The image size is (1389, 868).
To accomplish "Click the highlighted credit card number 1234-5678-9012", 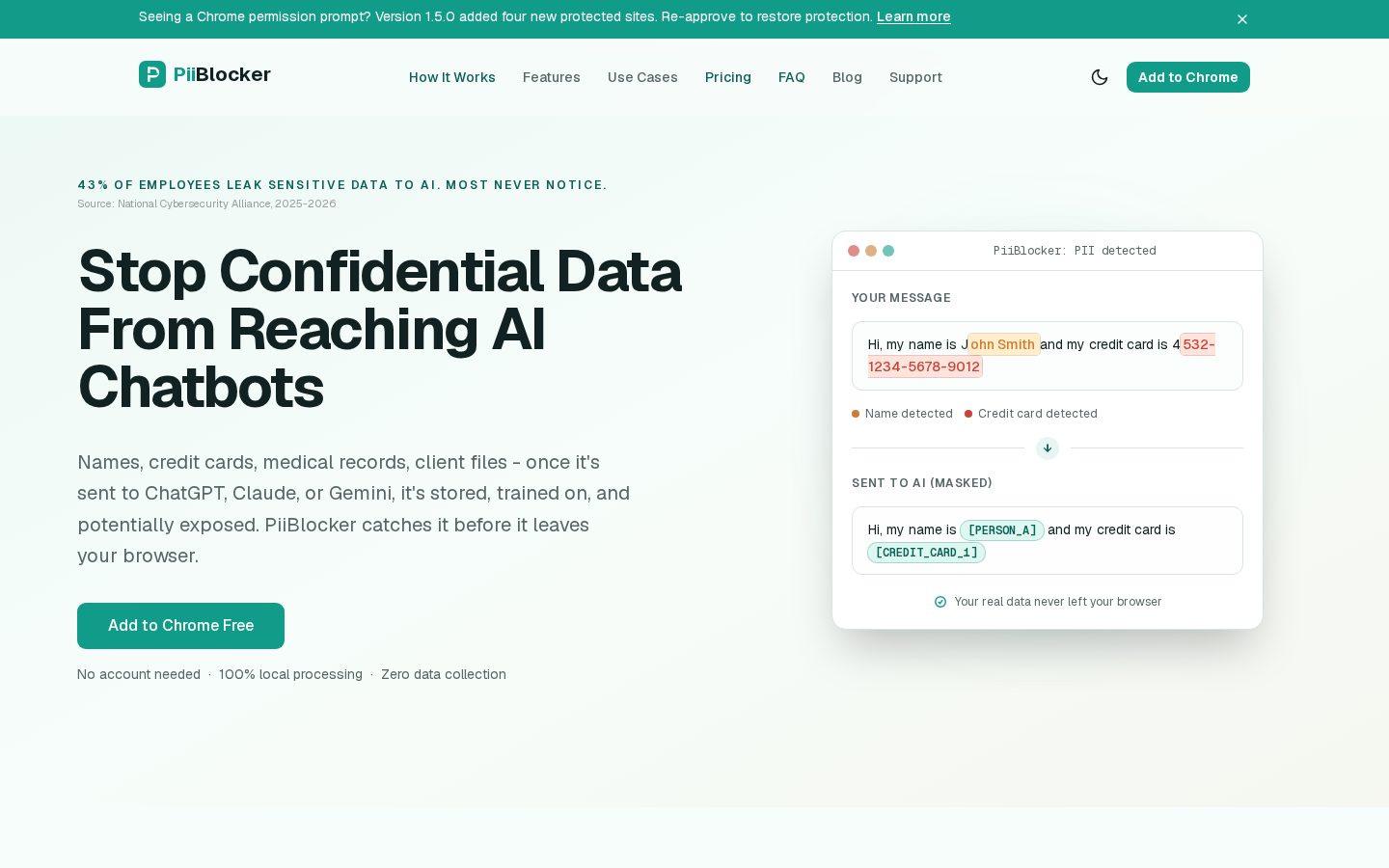I will [924, 366].
